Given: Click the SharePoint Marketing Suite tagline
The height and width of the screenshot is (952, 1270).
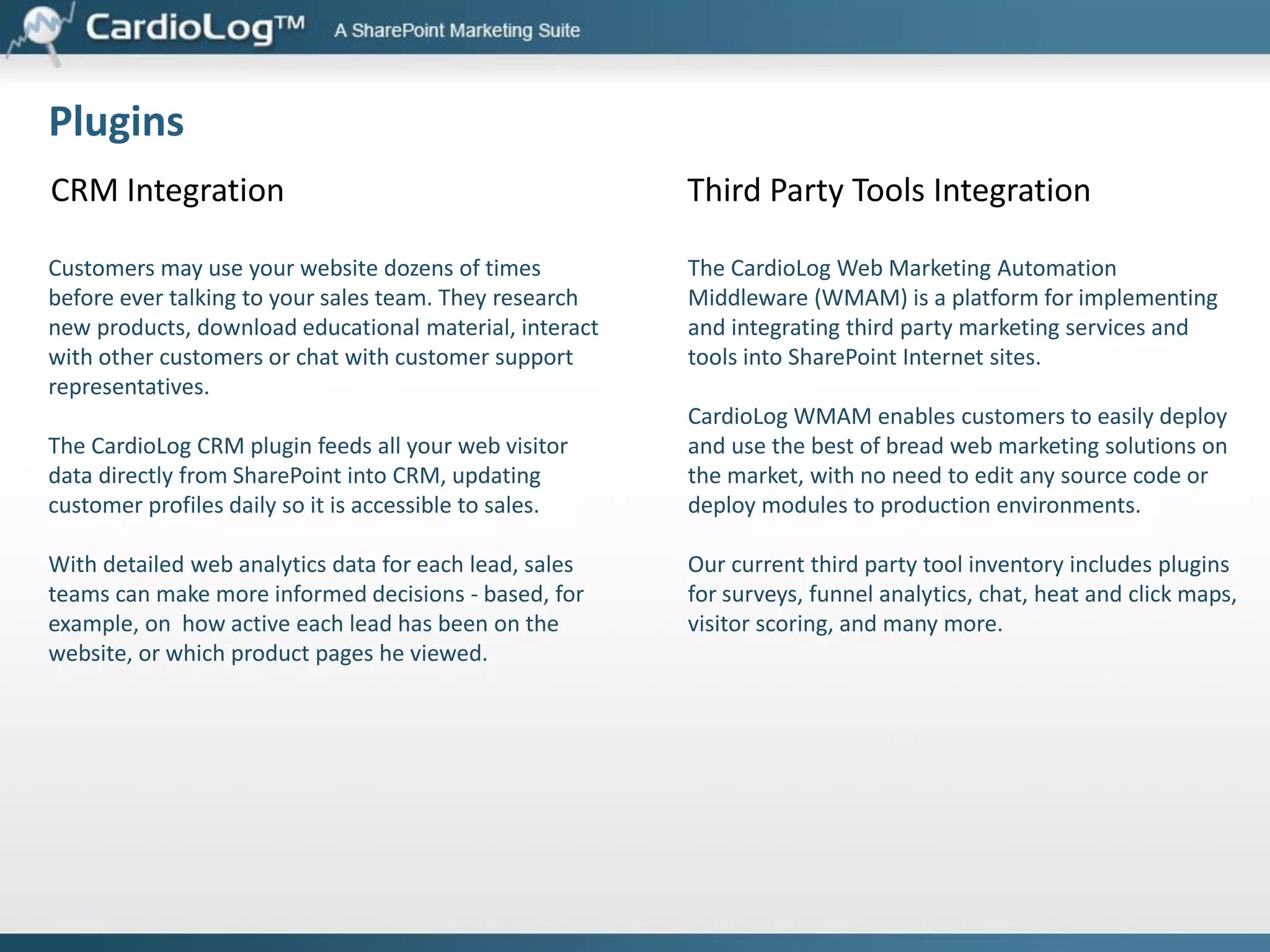Looking at the screenshot, I should (457, 30).
